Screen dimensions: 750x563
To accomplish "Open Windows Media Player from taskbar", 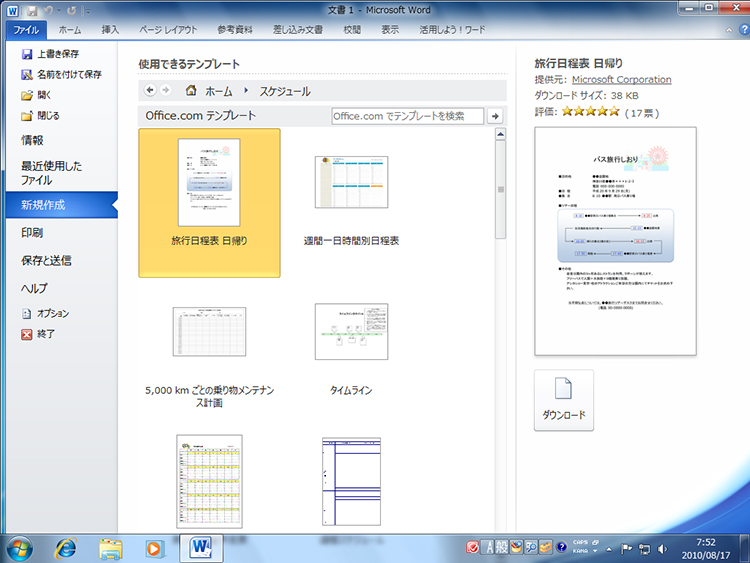I will 154,549.
